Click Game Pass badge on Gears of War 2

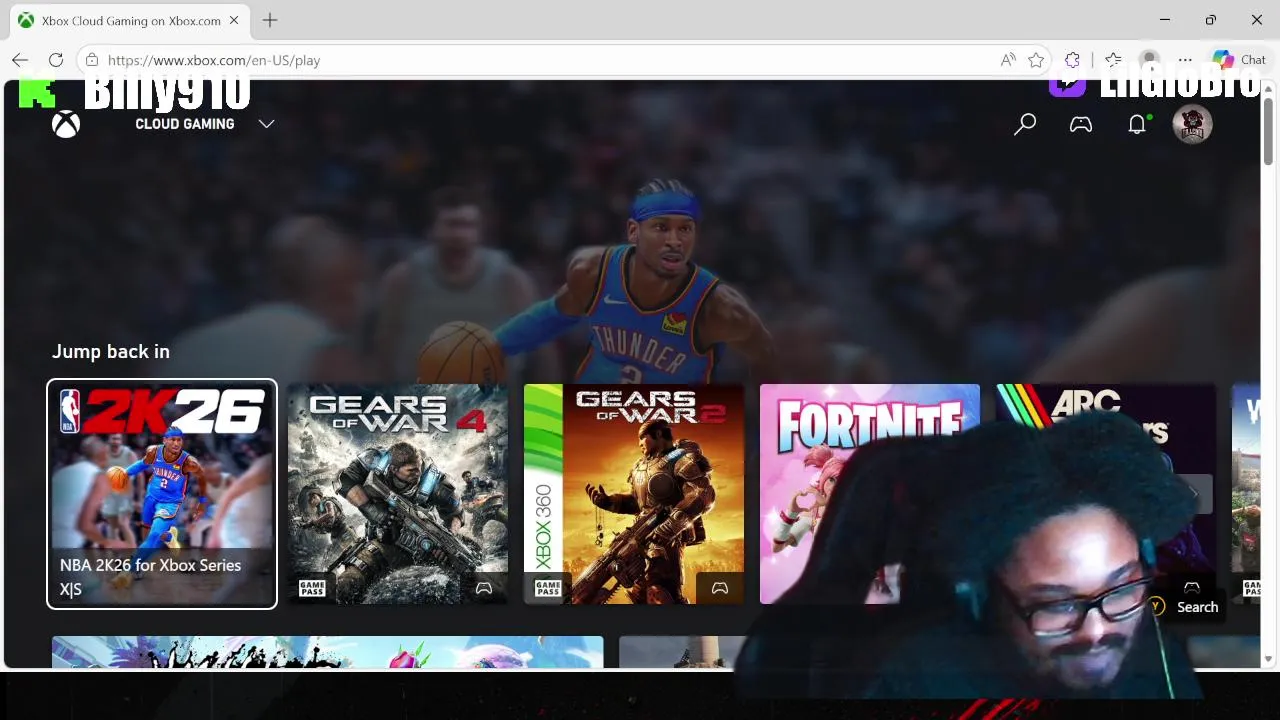[x=548, y=588]
